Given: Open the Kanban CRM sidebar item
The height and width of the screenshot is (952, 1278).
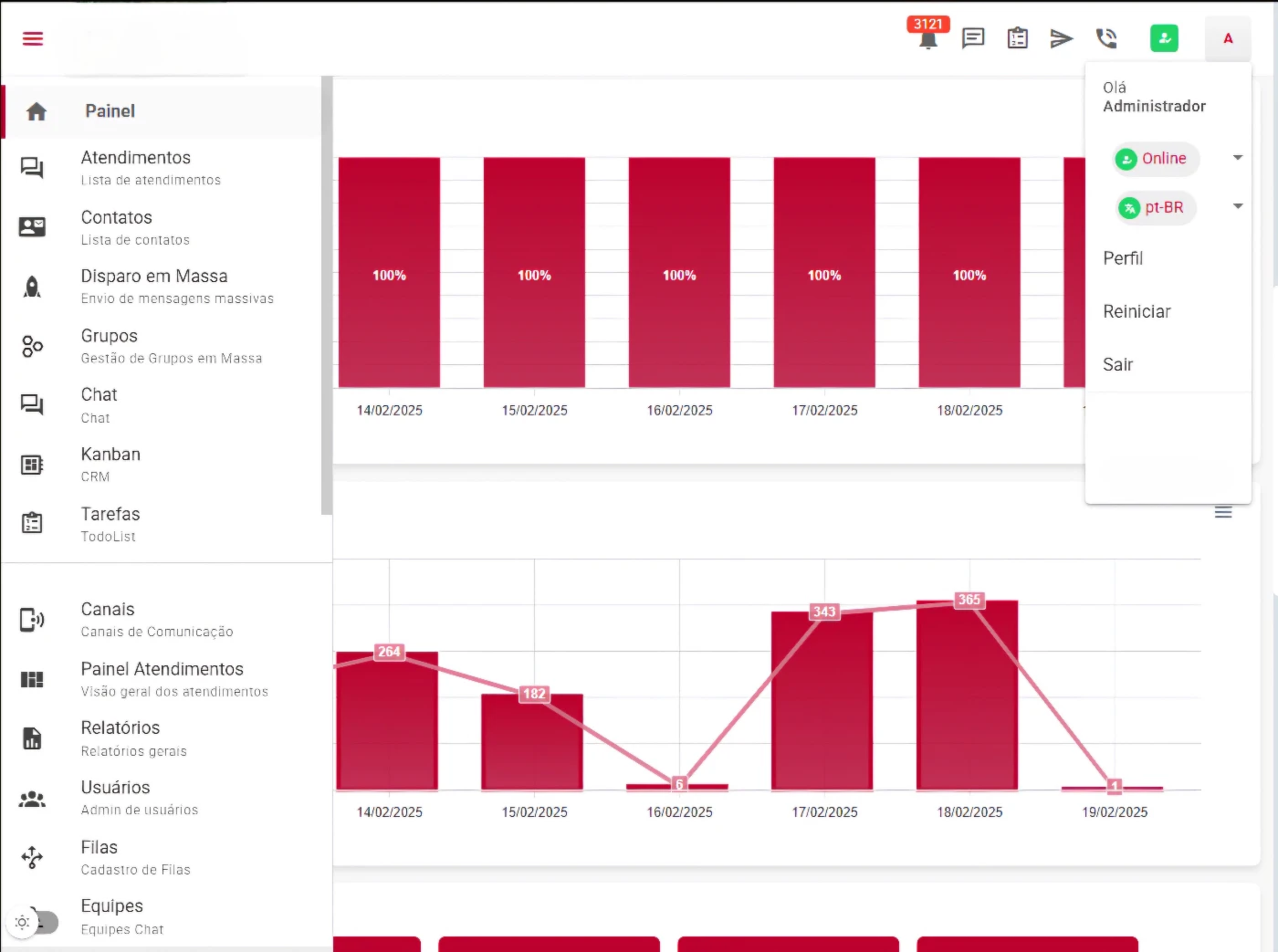Looking at the screenshot, I should click(110, 464).
